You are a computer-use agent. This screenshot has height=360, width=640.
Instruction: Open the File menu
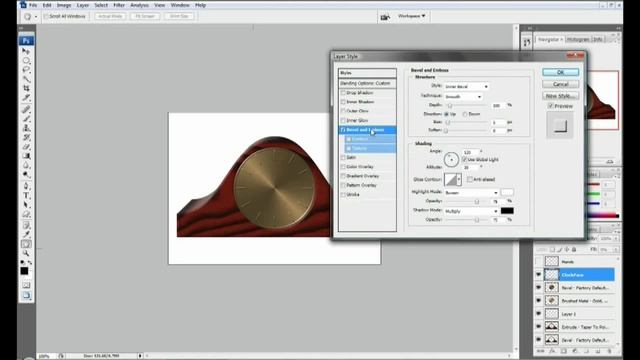pyautogui.click(x=33, y=5)
